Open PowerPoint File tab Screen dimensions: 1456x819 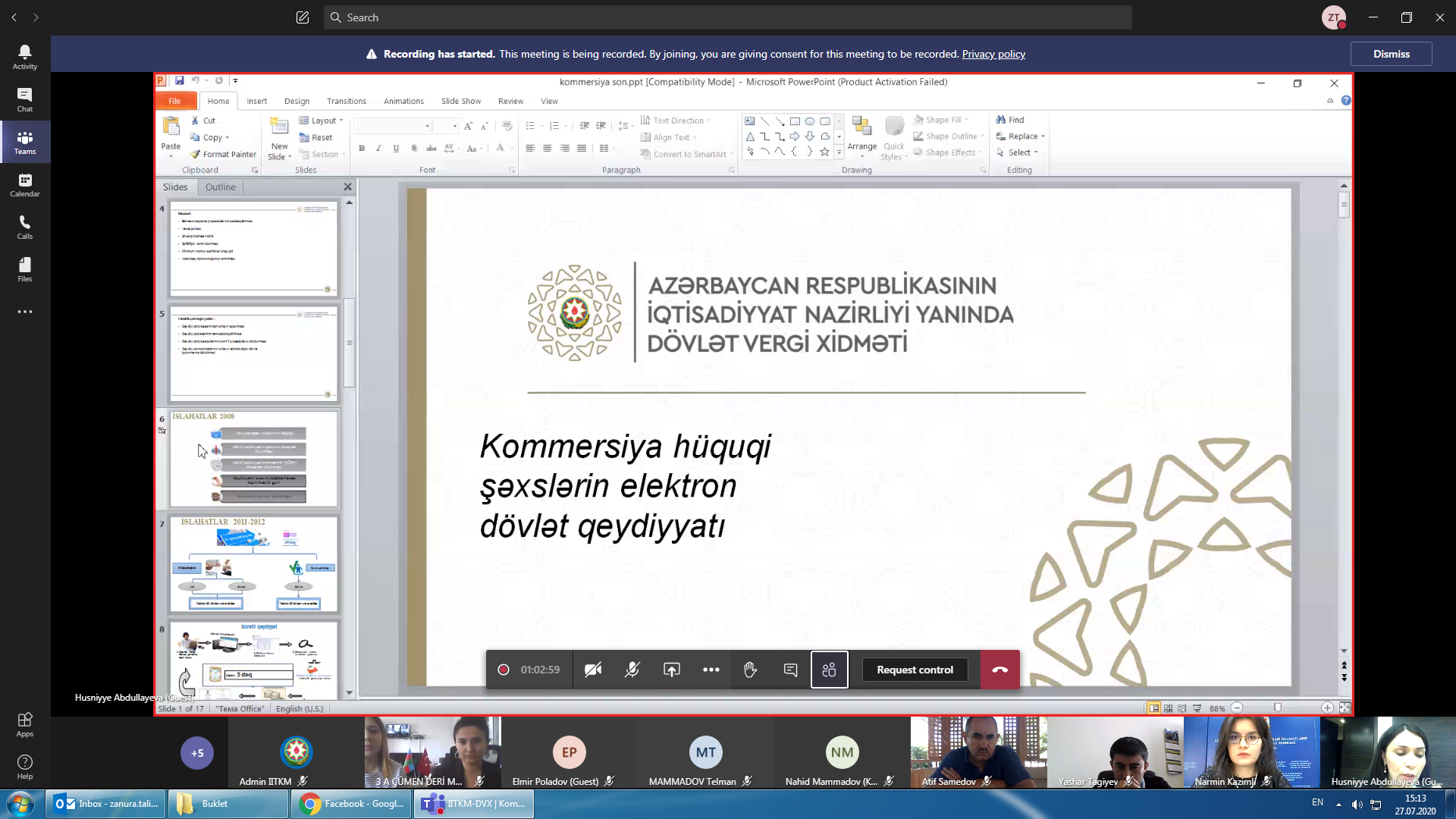tap(174, 101)
